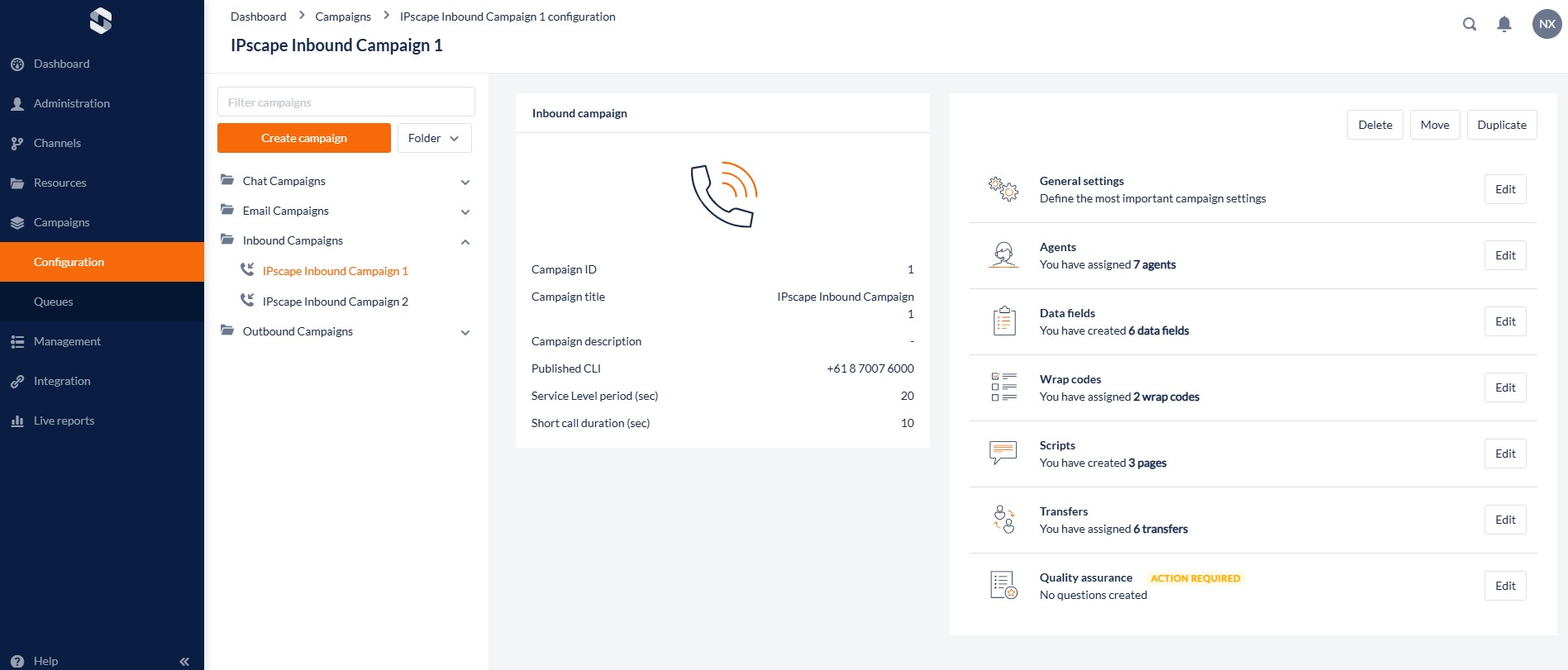Edit the Wrap codes section
The image size is (1568, 670).
click(x=1504, y=387)
